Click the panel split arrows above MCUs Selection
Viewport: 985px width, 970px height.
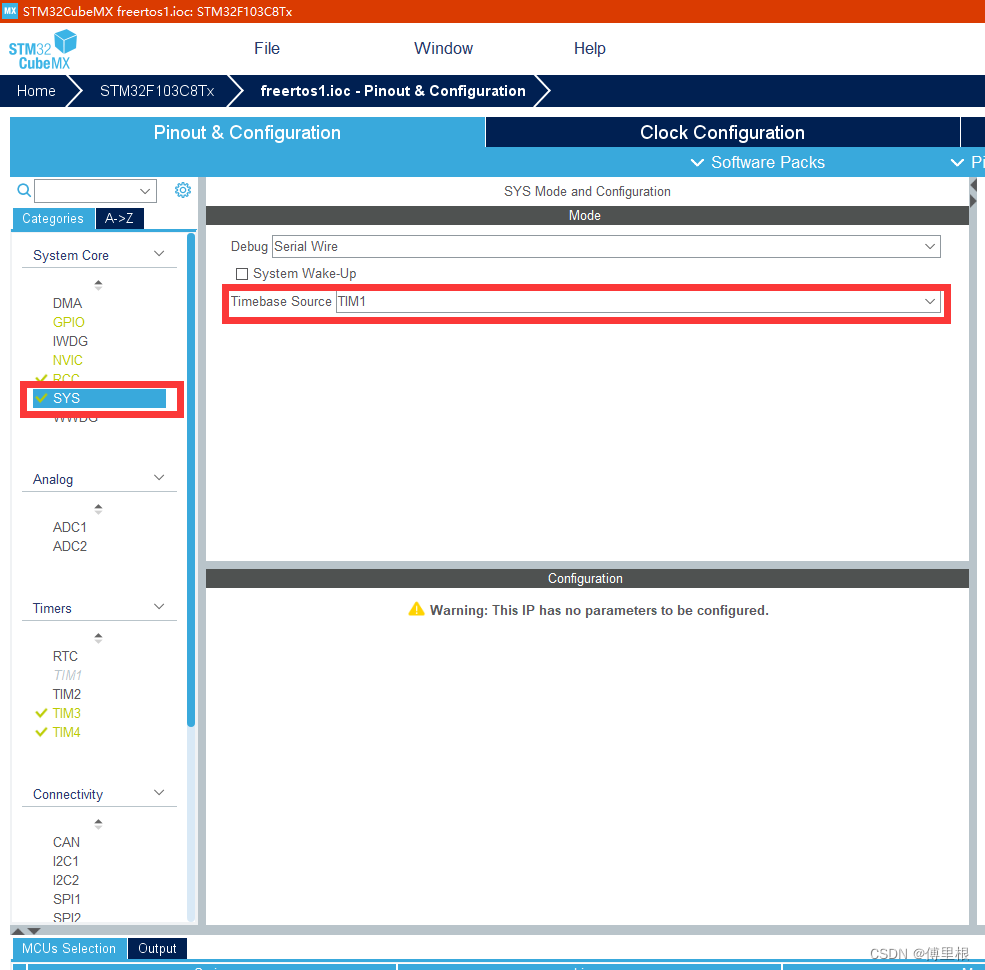(26, 931)
